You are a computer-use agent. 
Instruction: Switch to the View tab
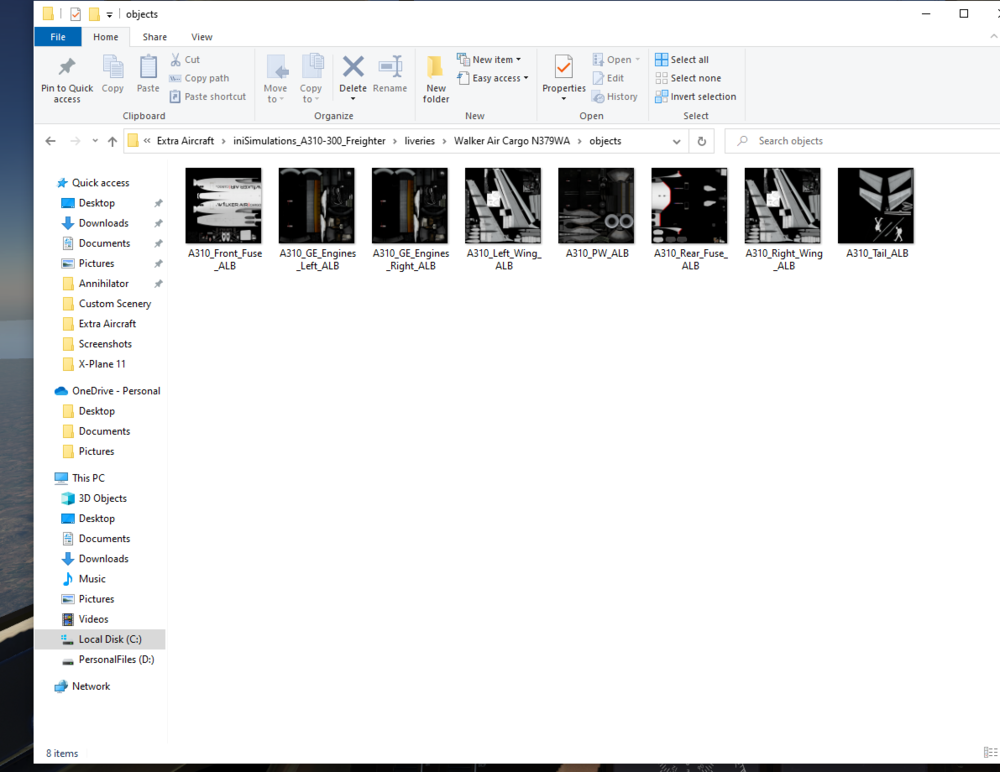(202, 36)
